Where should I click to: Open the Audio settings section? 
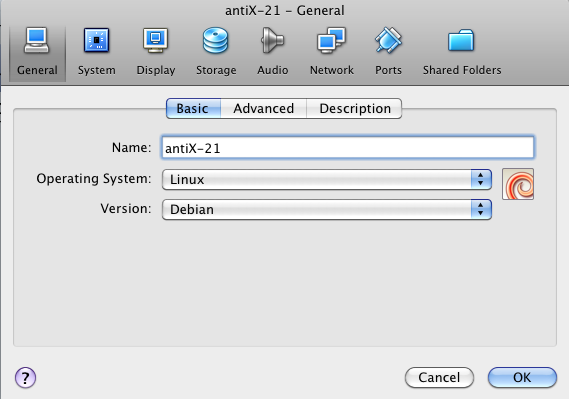pos(273,52)
